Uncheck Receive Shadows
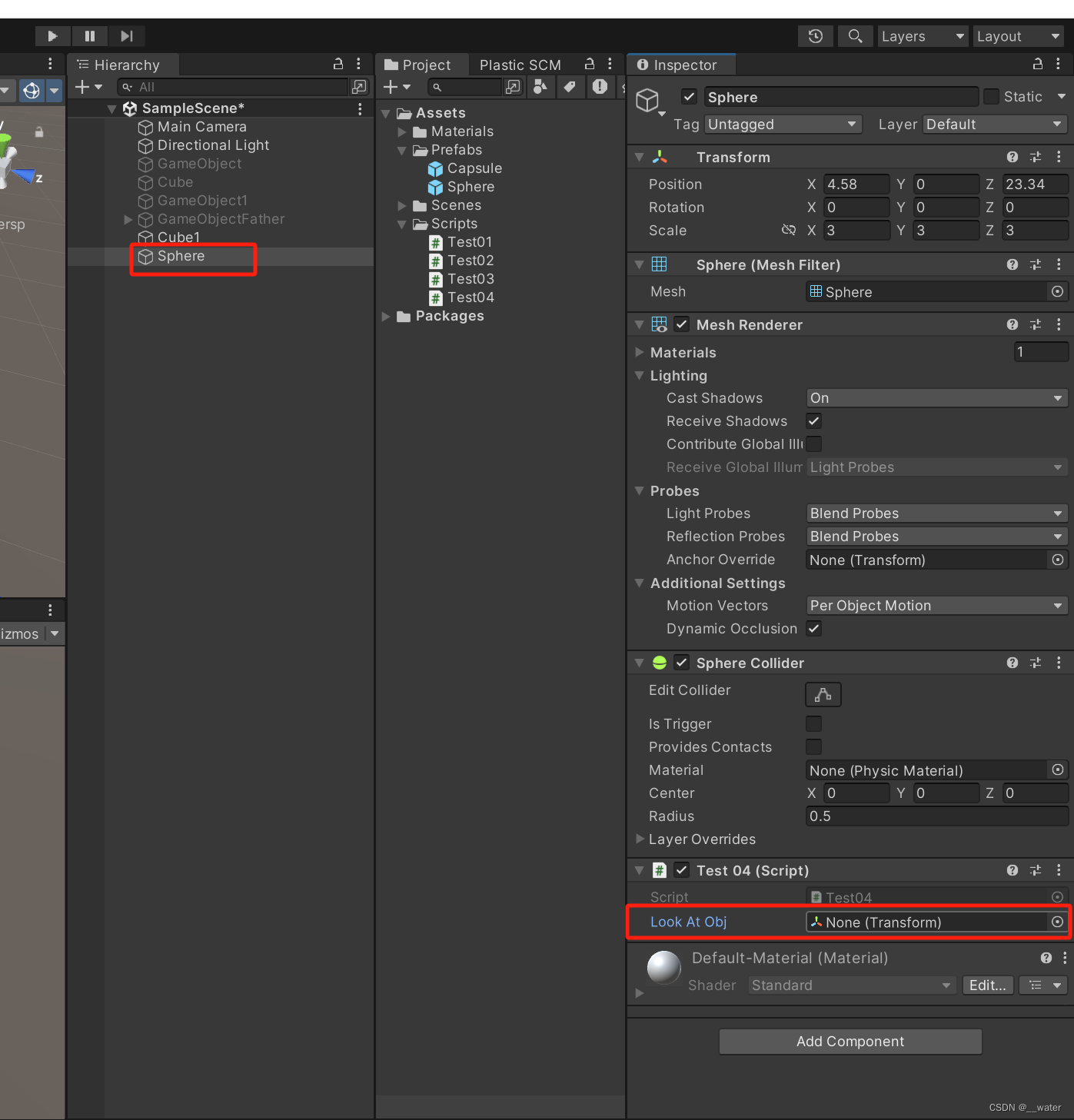This screenshot has width=1074, height=1120. point(813,421)
